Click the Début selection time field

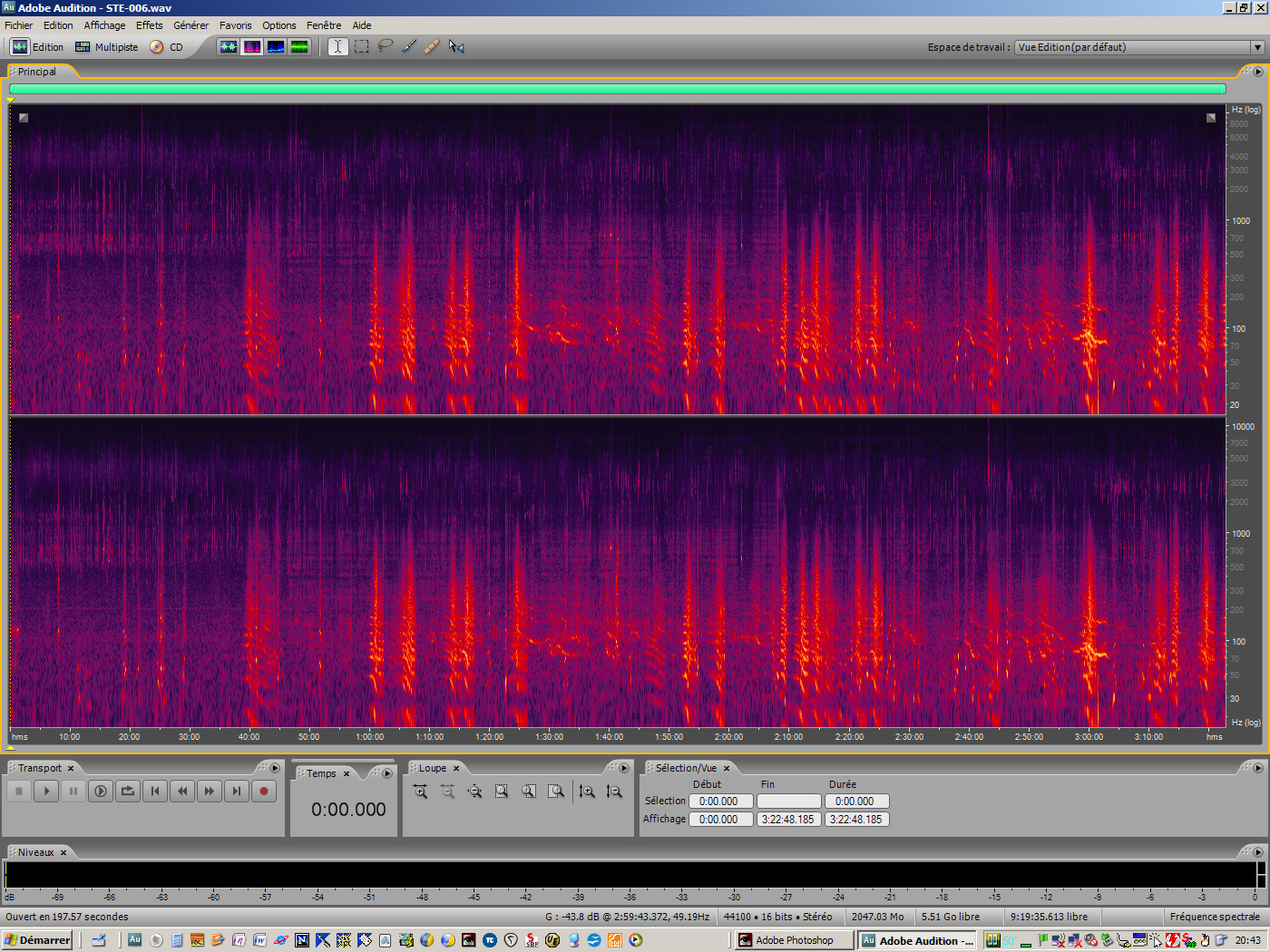720,801
